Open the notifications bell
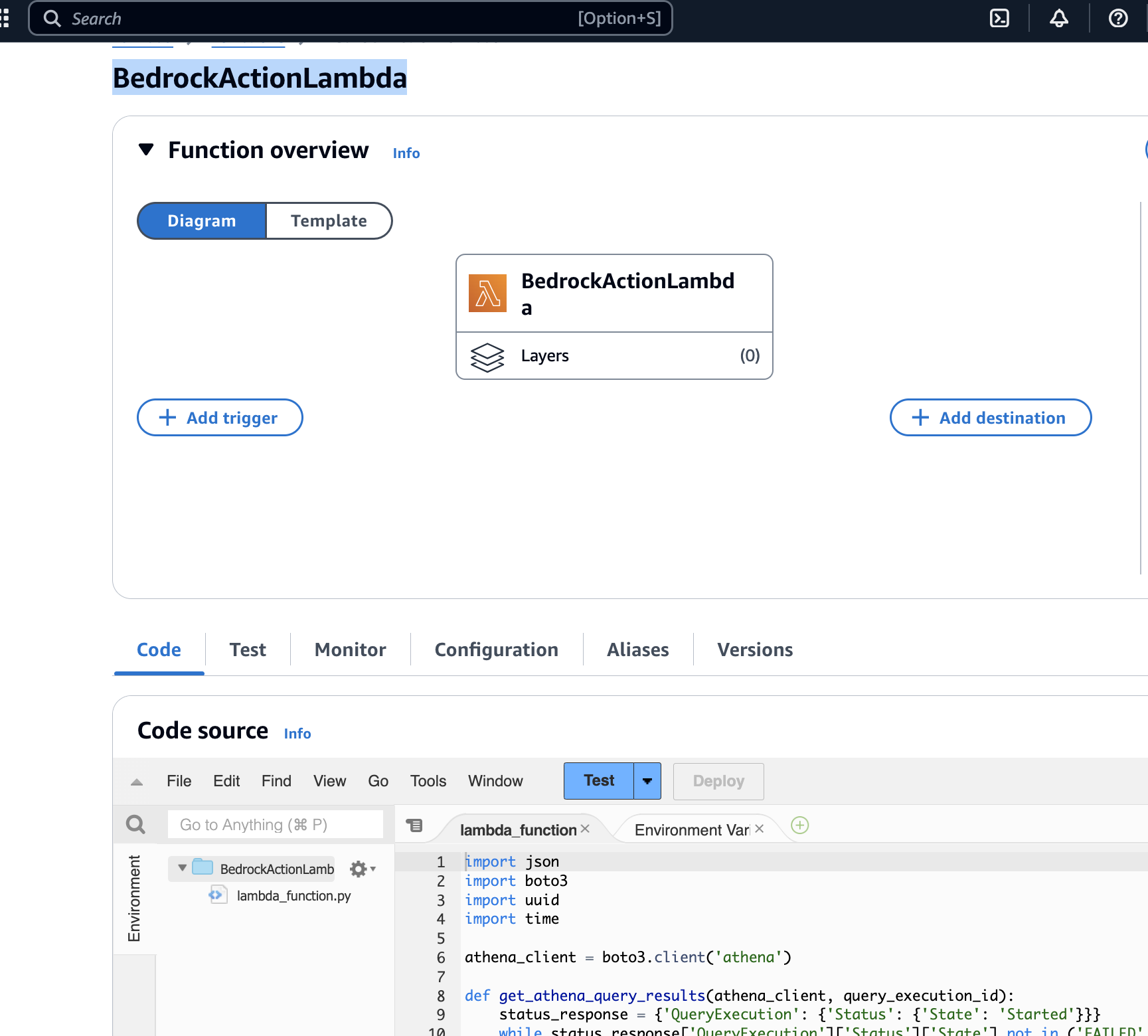Screen dimensions: 1148x1036 [1059, 19]
